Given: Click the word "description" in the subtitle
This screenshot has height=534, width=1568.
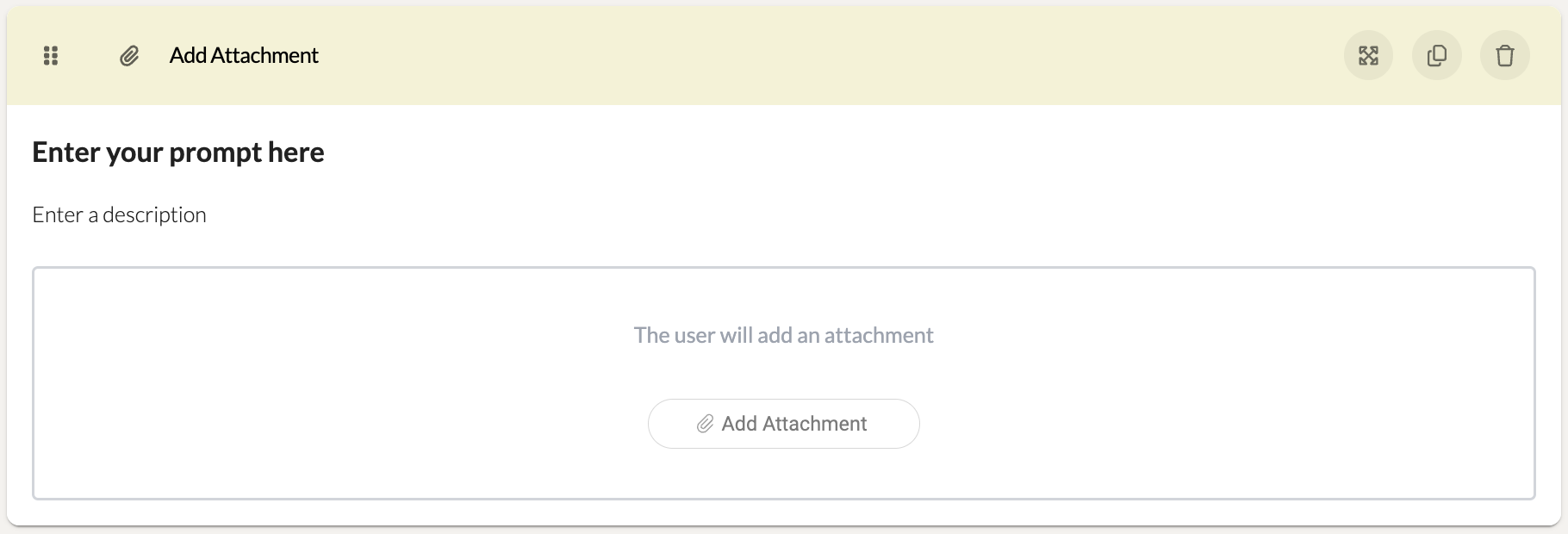Looking at the screenshot, I should point(154,214).
